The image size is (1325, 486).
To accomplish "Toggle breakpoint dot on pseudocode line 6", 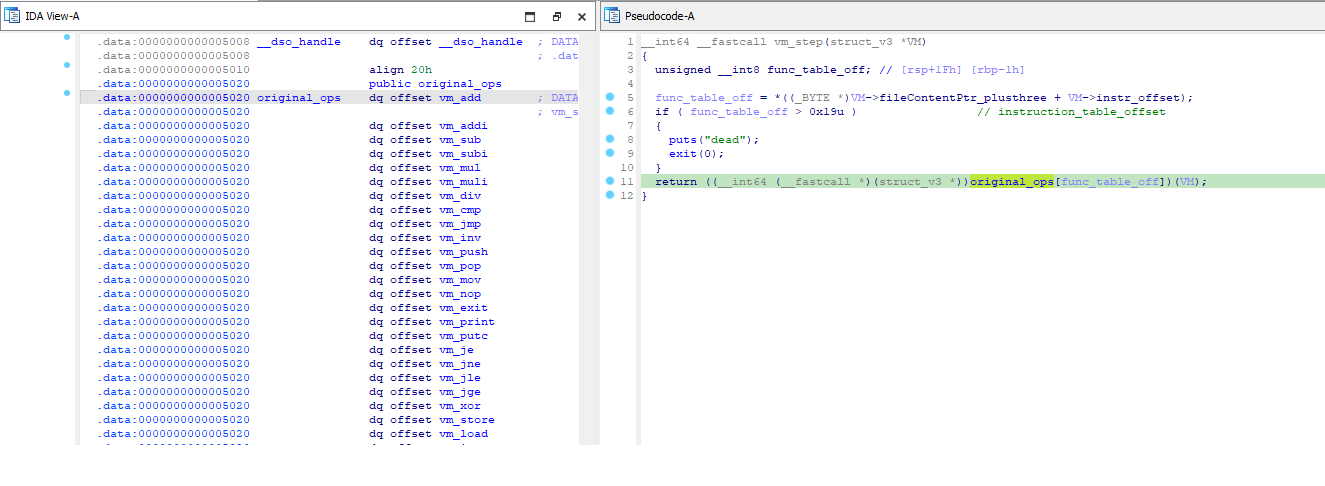I will coord(609,111).
